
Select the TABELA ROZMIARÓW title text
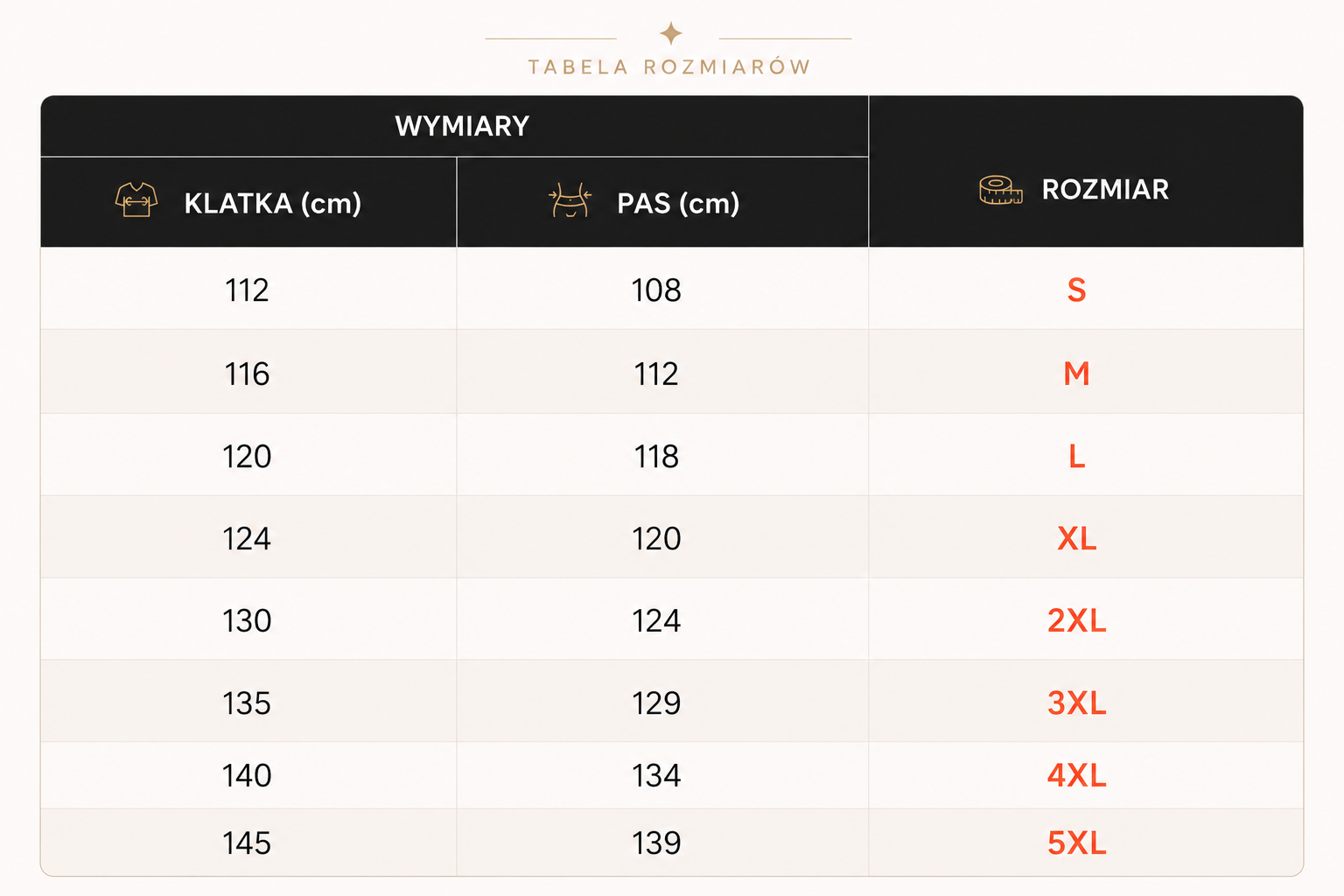click(x=669, y=67)
